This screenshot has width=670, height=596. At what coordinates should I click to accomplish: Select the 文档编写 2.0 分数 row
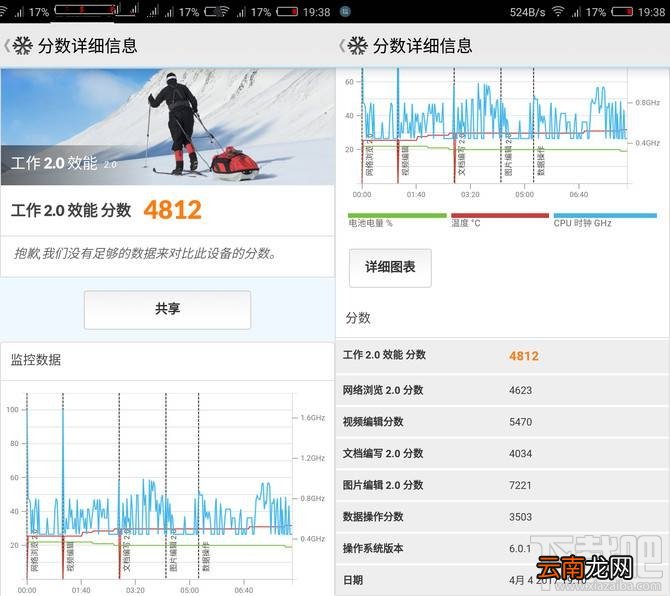click(502, 453)
